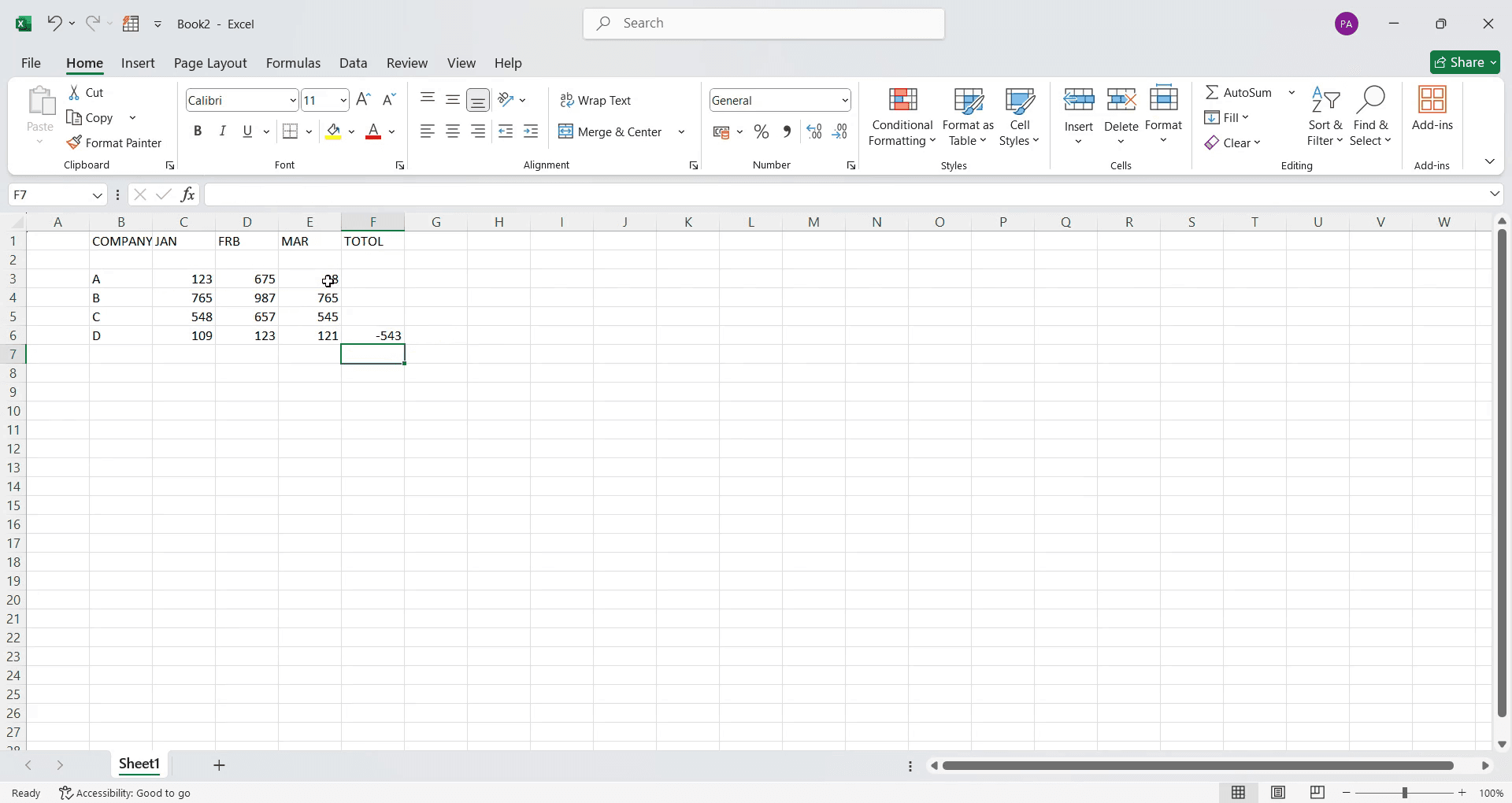The image size is (1512, 803).
Task: Decrease font size with the smaller A icon
Action: tap(389, 100)
